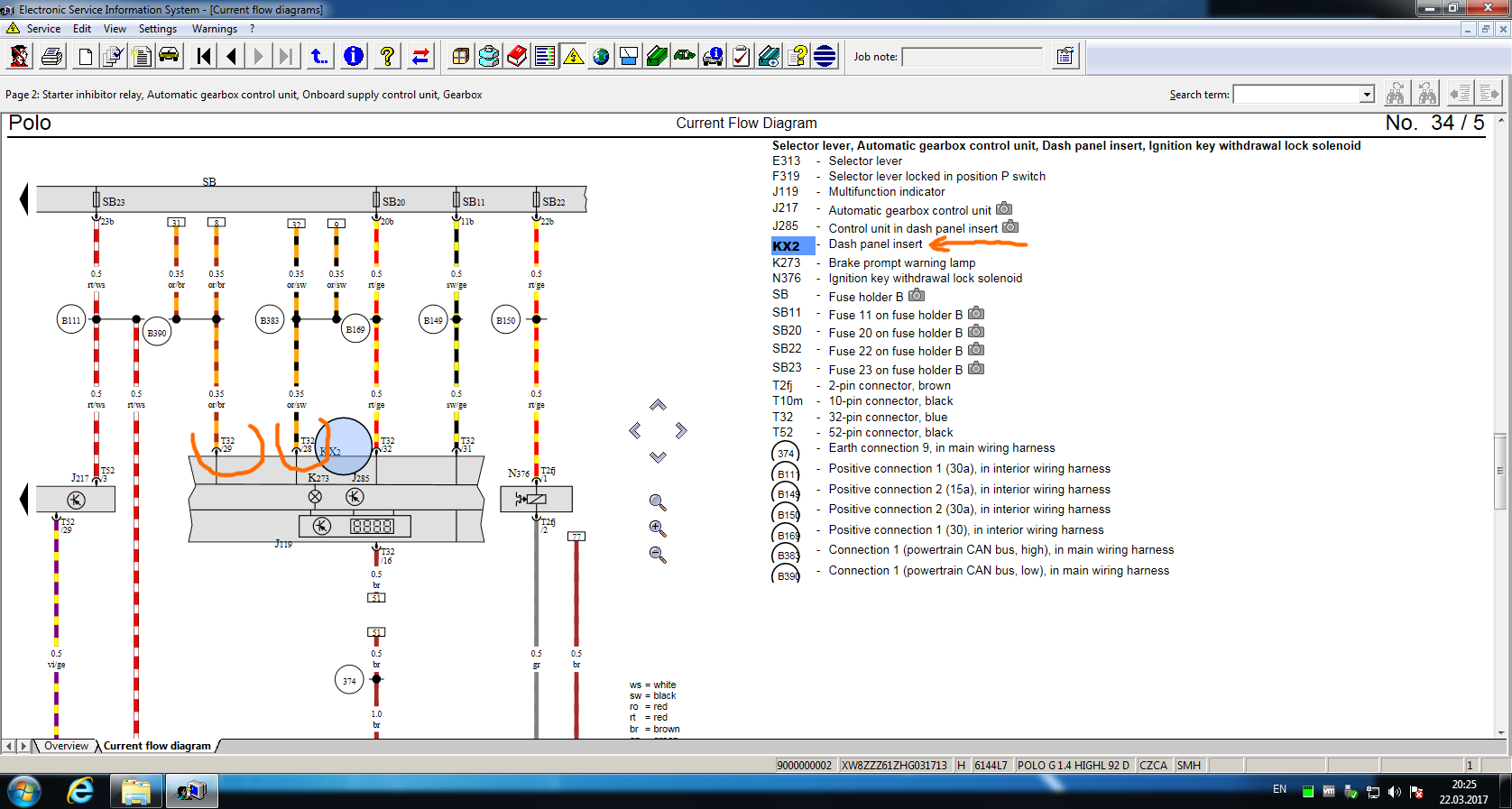Open the blue information icon
This screenshot has width=1512, height=809.
coord(354,57)
